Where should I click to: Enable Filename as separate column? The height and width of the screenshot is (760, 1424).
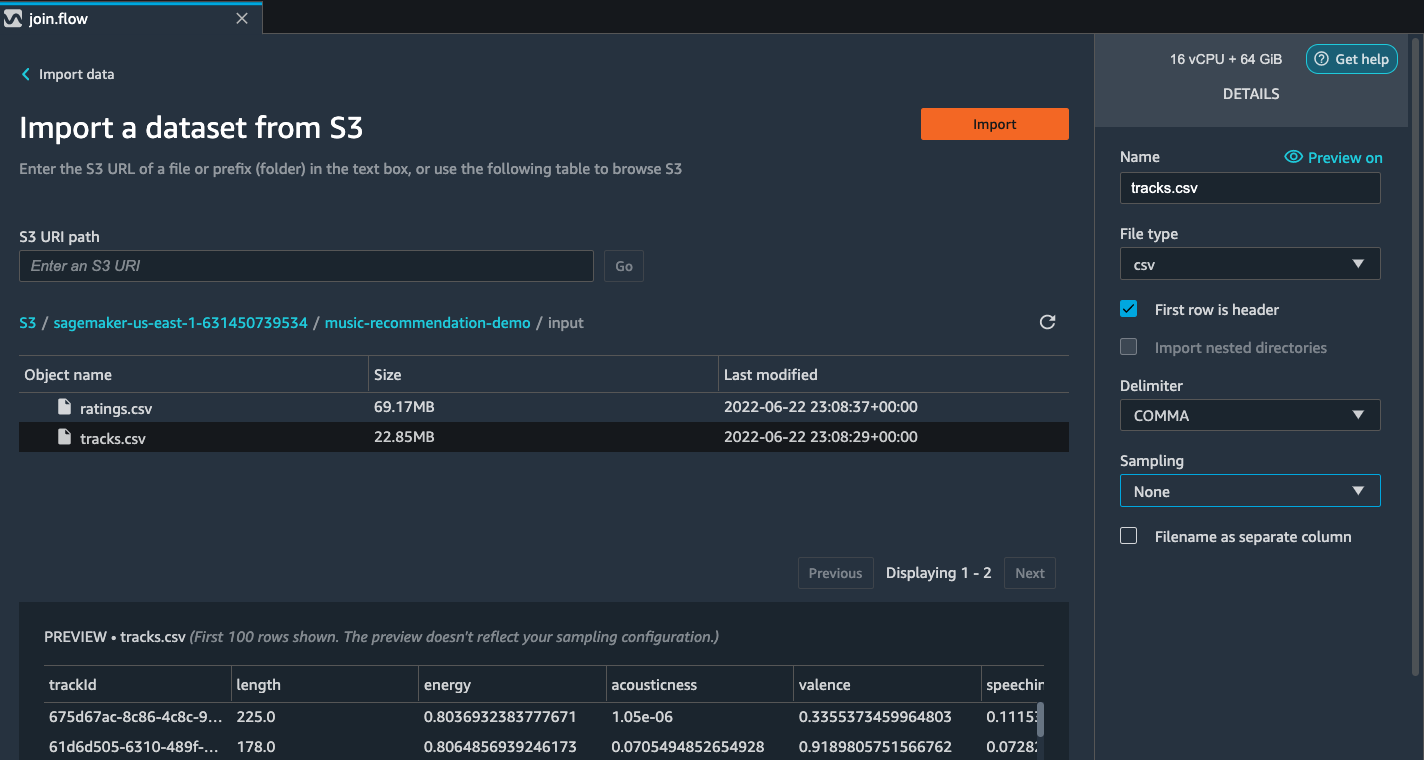click(1129, 536)
